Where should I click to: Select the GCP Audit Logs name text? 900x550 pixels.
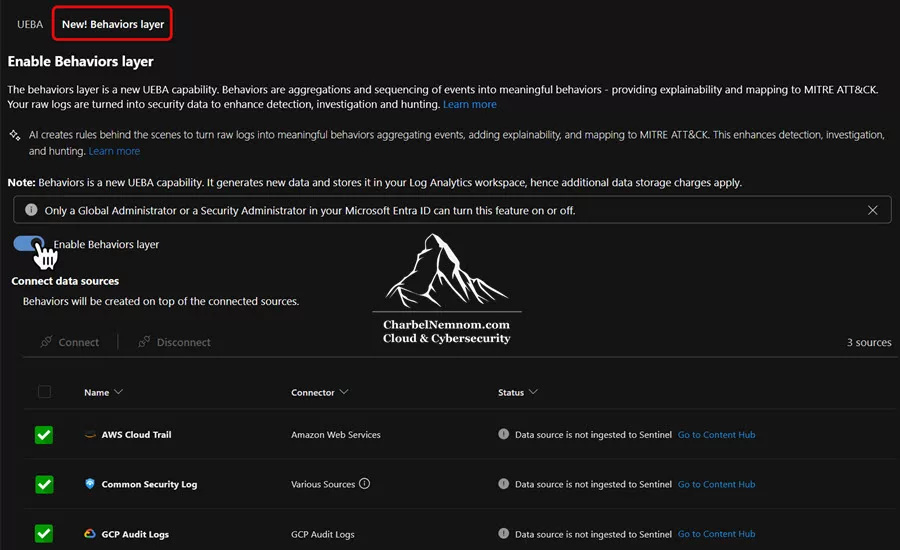pyautogui.click(x=135, y=534)
